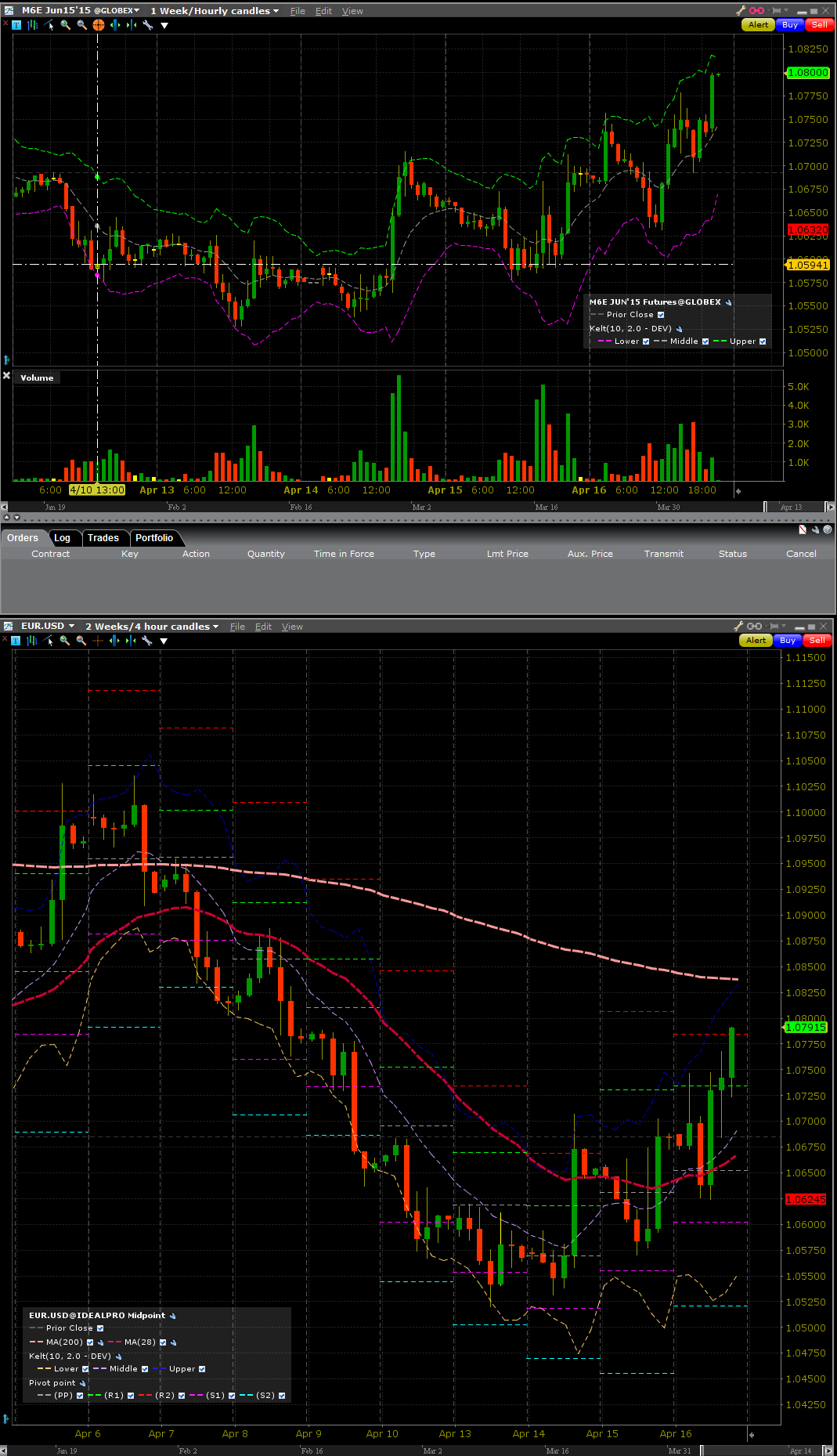Uncheck Prior Close in M6E legend
The width and height of the screenshot is (837, 1456).
click(661, 315)
